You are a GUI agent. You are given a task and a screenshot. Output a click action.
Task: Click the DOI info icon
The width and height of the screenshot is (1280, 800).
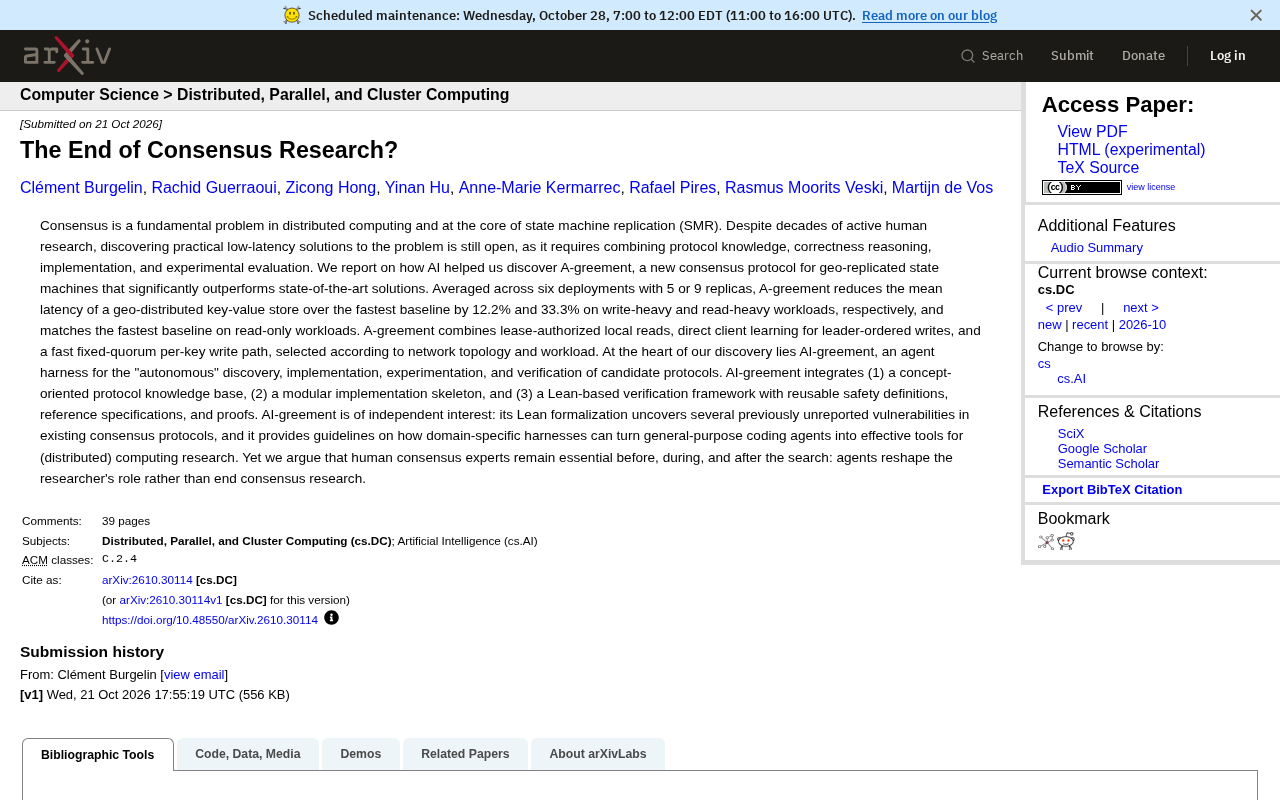(x=331, y=618)
